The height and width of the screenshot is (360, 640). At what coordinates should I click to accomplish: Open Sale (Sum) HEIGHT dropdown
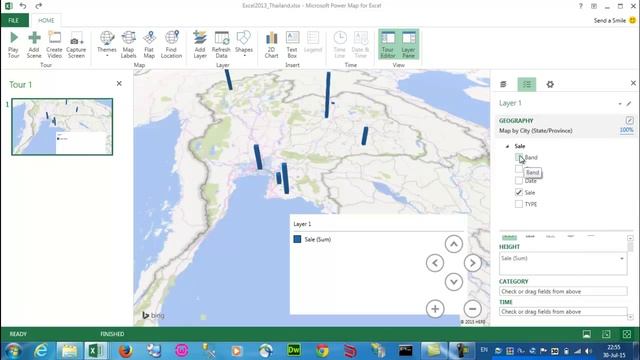[x=622, y=258]
